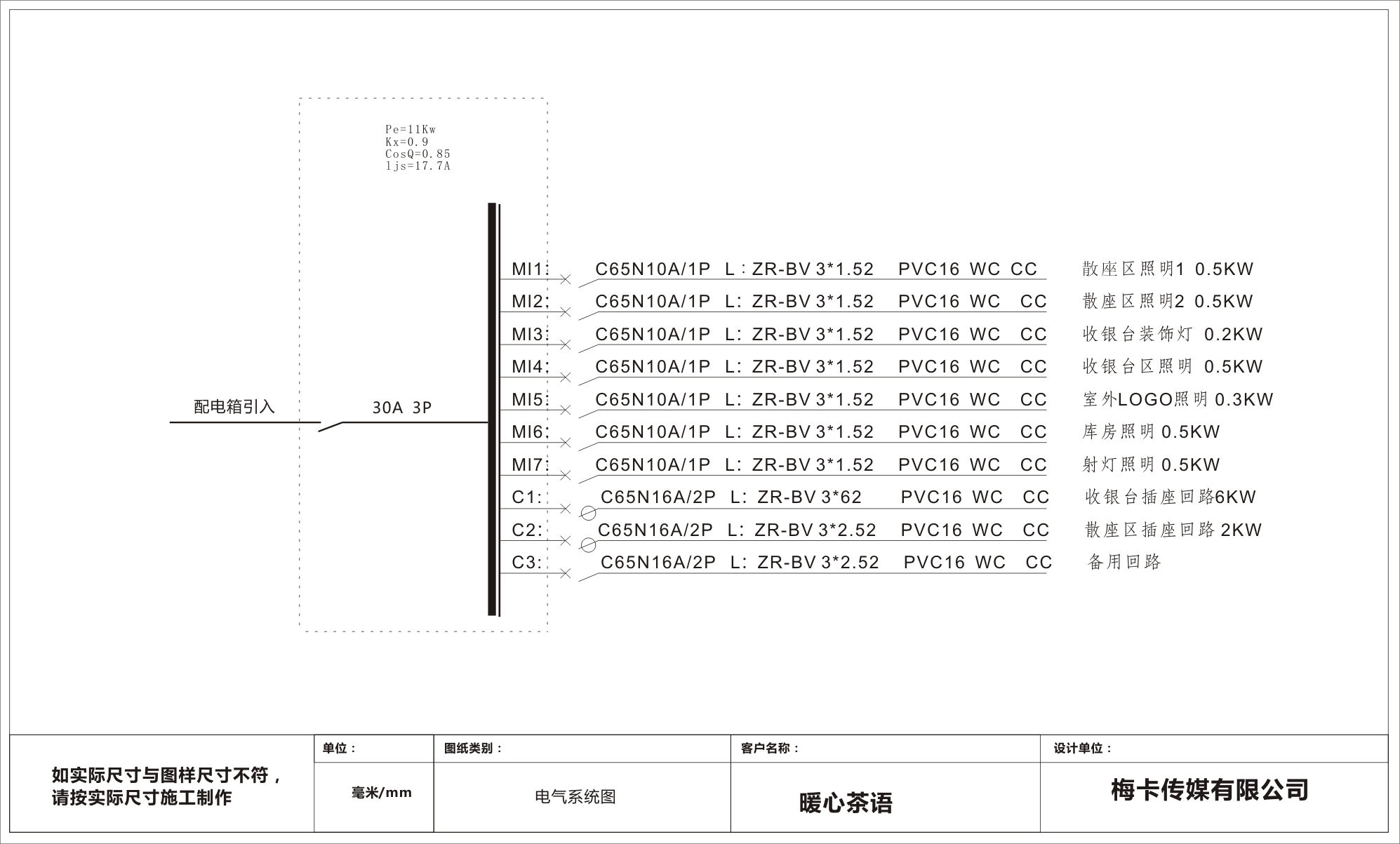The image size is (1400, 844).
Task: Click the breaker cross symbol on C3 line
Action: pos(565,573)
